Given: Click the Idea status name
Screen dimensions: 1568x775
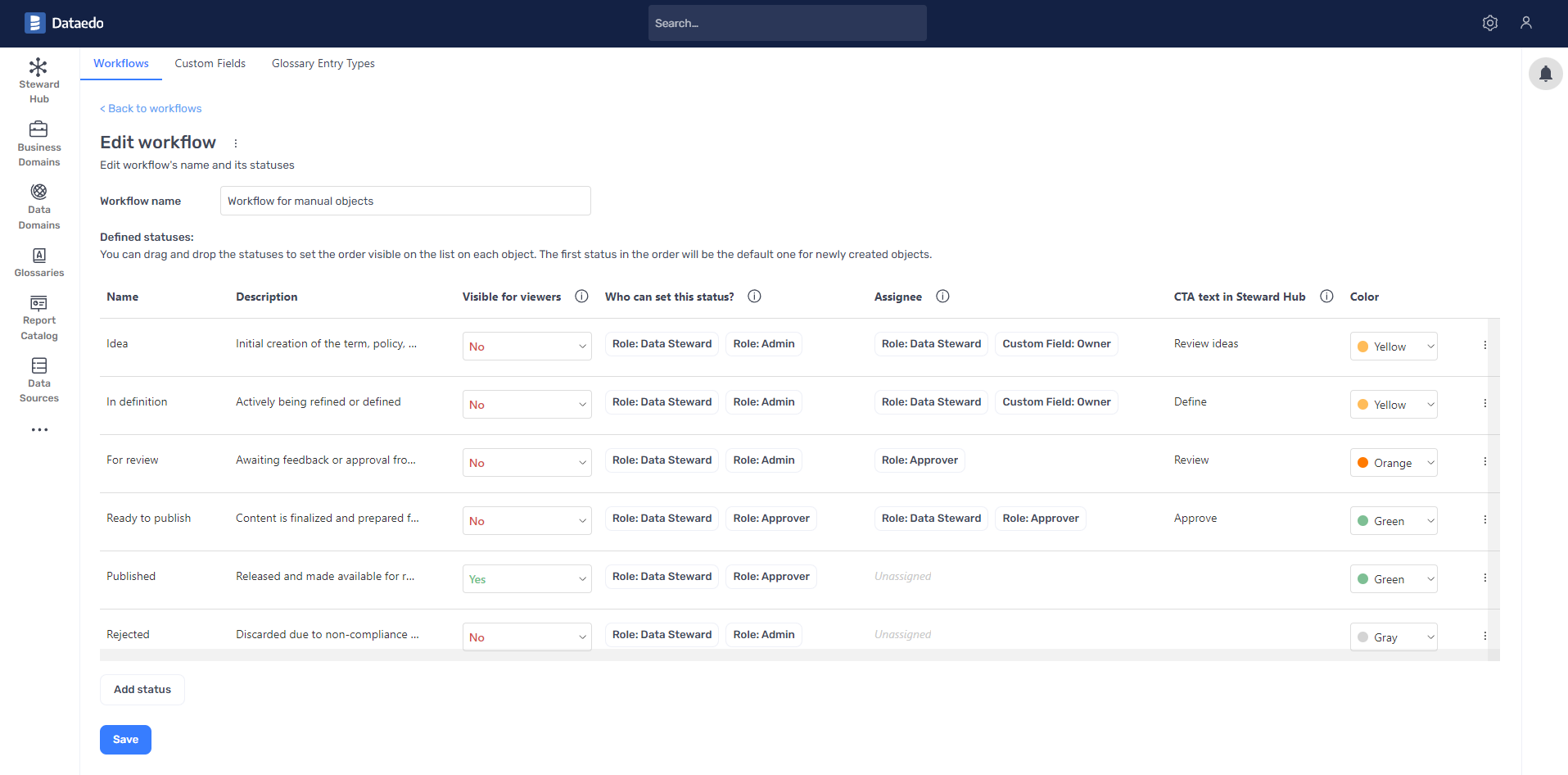Looking at the screenshot, I should coord(117,344).
